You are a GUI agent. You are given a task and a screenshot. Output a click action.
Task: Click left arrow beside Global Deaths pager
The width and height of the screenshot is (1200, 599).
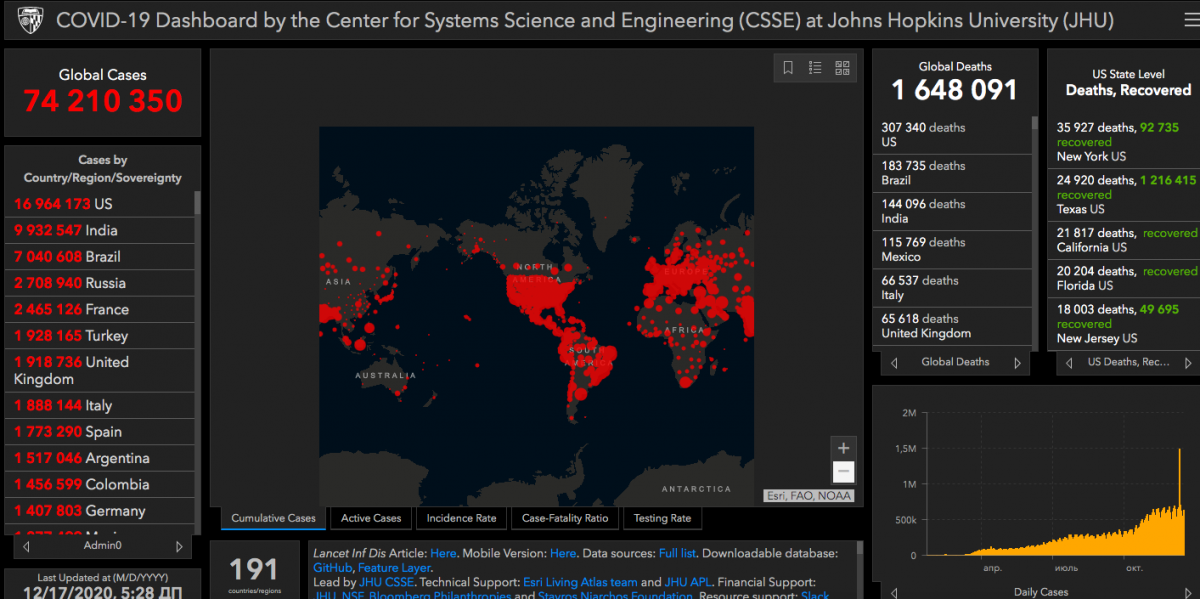point(894,362)
